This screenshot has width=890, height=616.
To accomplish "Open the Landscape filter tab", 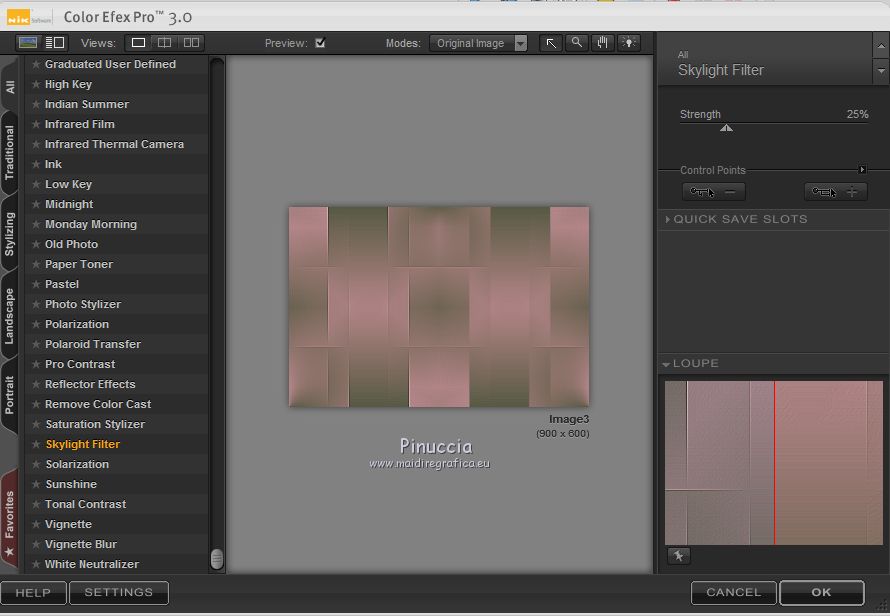I will [x=10, y=316].
